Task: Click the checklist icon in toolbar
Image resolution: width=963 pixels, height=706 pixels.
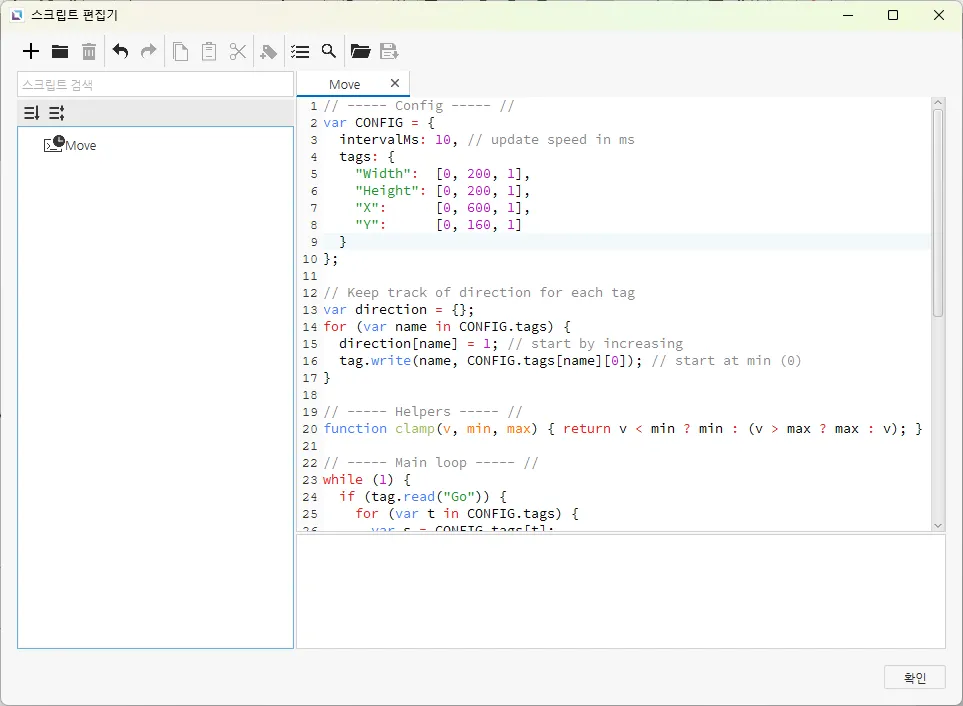Action: [x=299, y=51]
